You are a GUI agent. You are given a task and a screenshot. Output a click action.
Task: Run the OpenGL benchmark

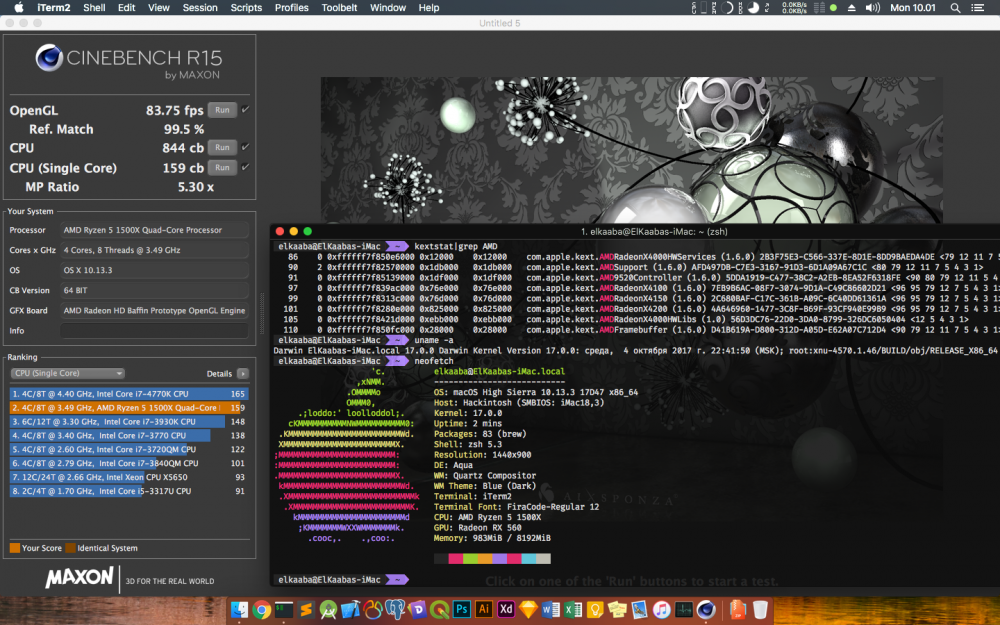[222, 110]
